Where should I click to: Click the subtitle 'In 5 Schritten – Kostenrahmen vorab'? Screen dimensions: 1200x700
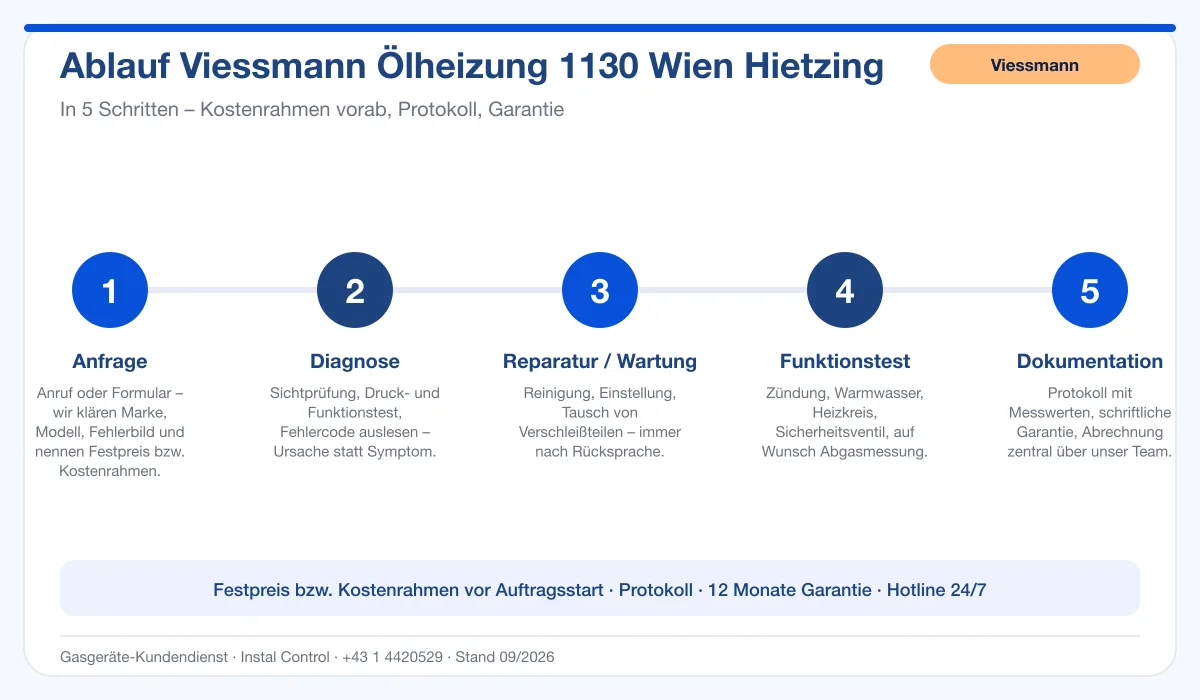(312, 109)
